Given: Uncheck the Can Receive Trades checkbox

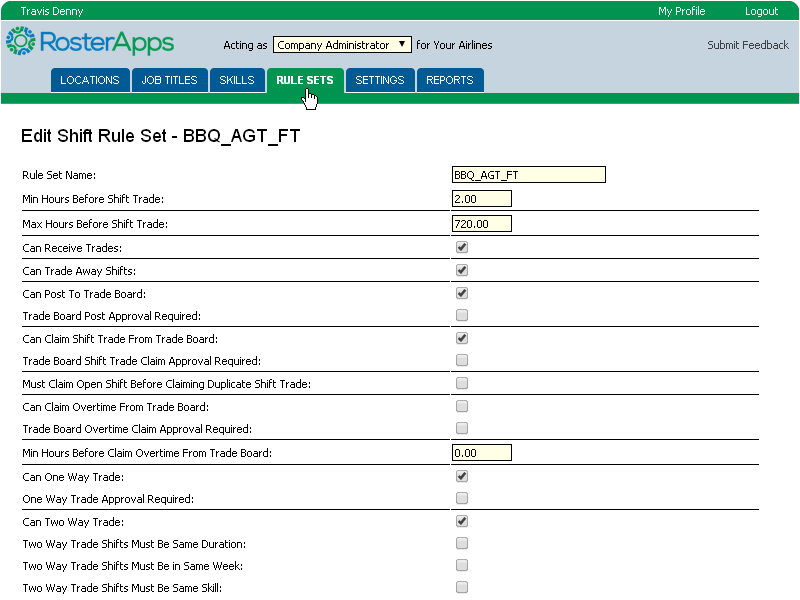Looking at the screenshot, I should tap(462, 247).
